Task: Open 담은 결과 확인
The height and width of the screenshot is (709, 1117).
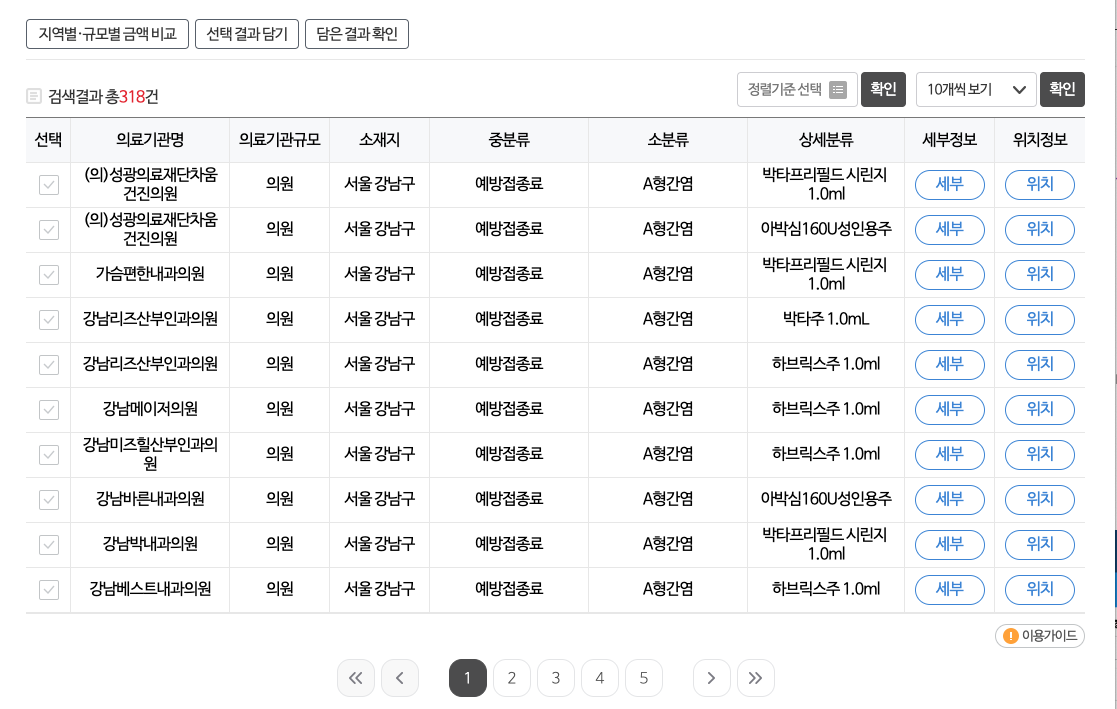Action: click(355, 33)
